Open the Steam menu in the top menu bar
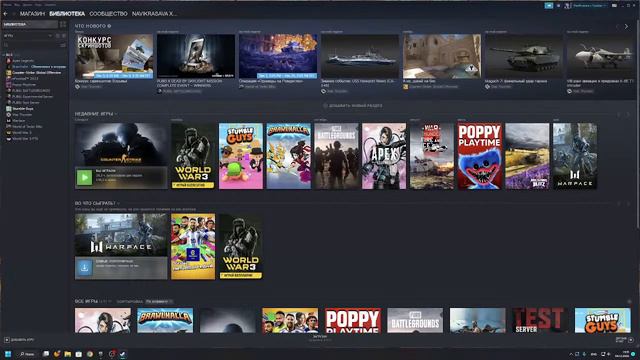Image resolution: width=640 pixels, height=360 pixels. coord(7,4)
